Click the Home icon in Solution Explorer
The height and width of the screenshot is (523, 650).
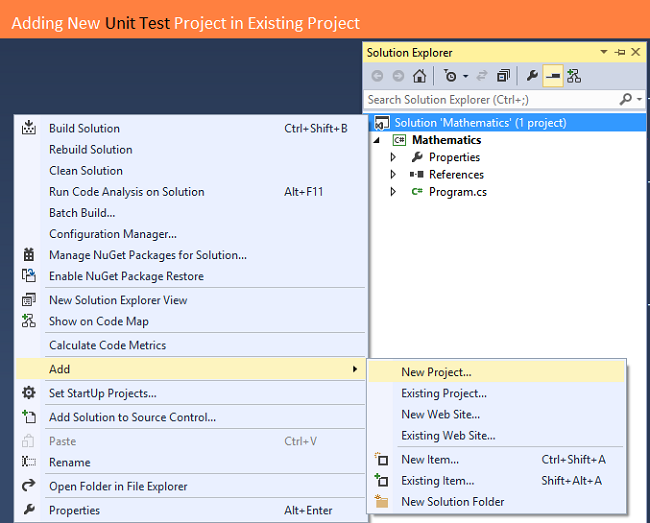(419, 76)
